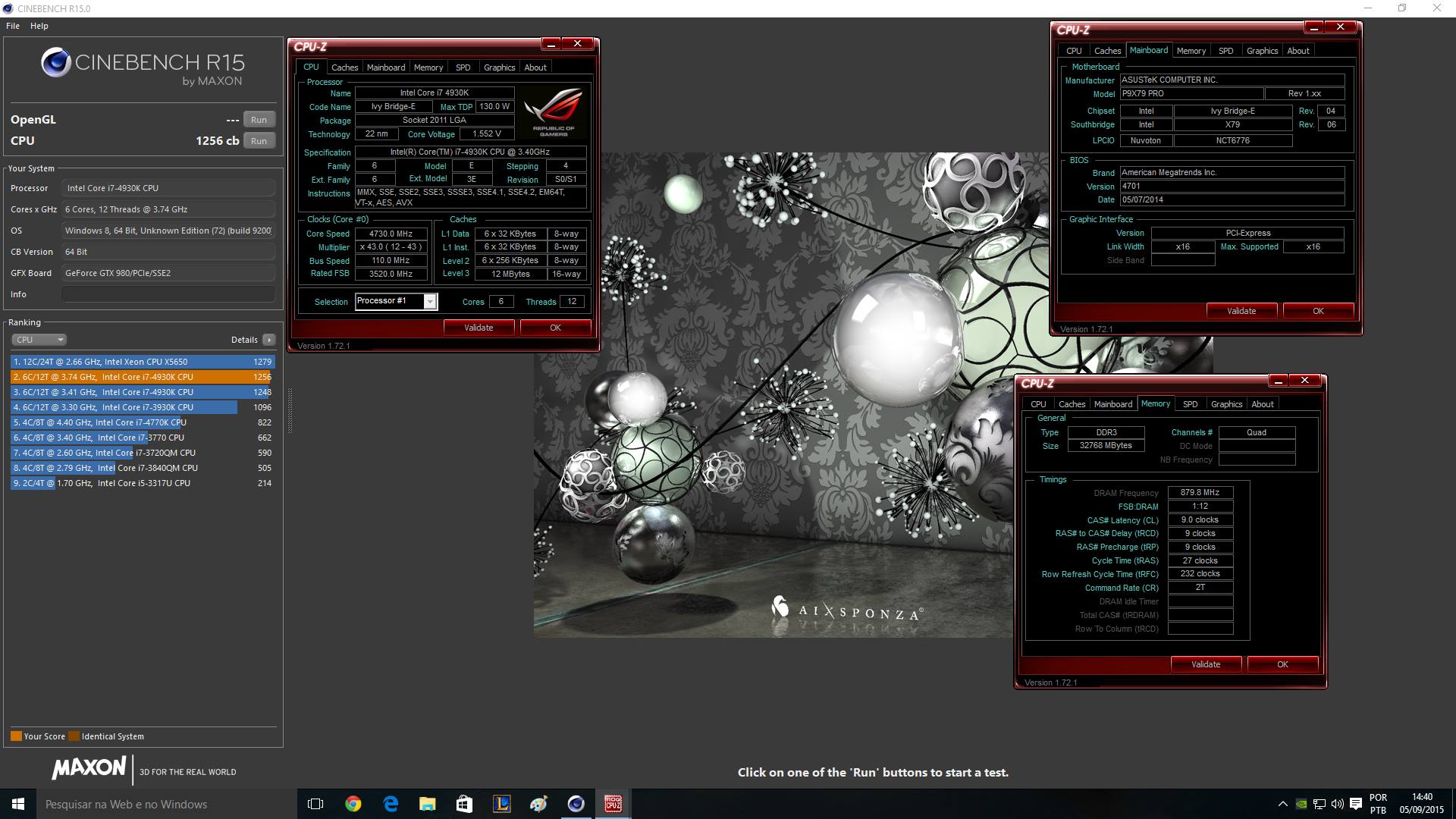Viewport: 1456px width, 819px height.
Task: Open SPD tab in CPU-Z Memory window
Action: [x=1190, y=404]
